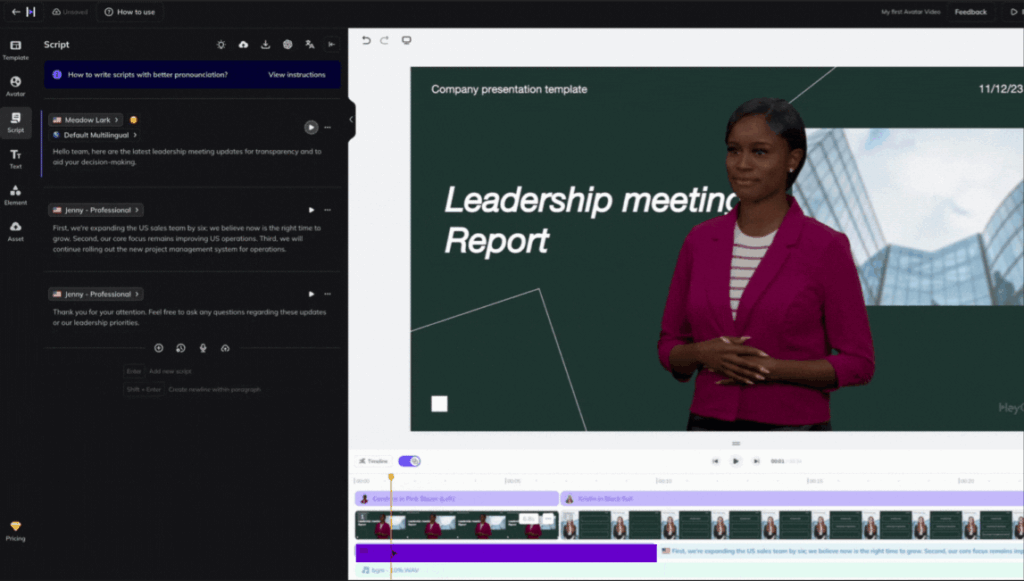Click the translate script icon
Screen dimensions: 1024x581
coord(310,45)
